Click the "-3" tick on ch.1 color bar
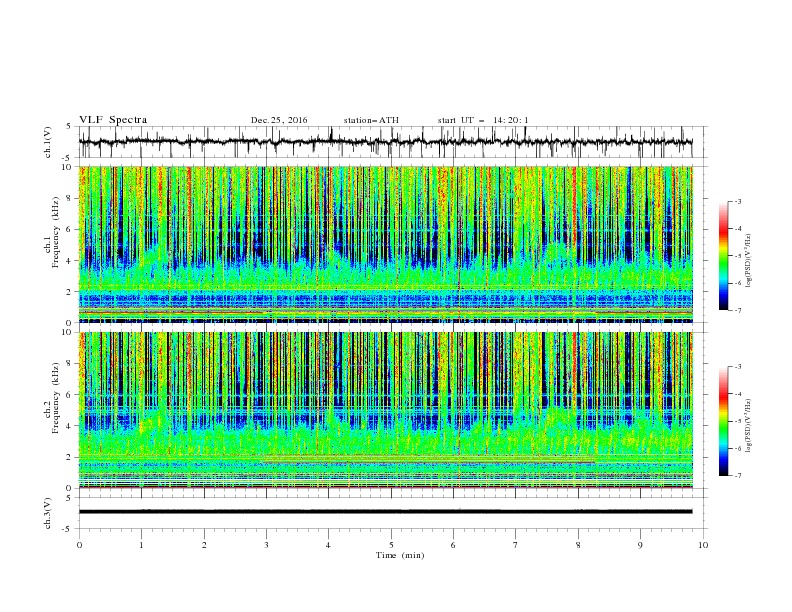Viewport: 792px width, 612px height. click(x=738, y=201)
